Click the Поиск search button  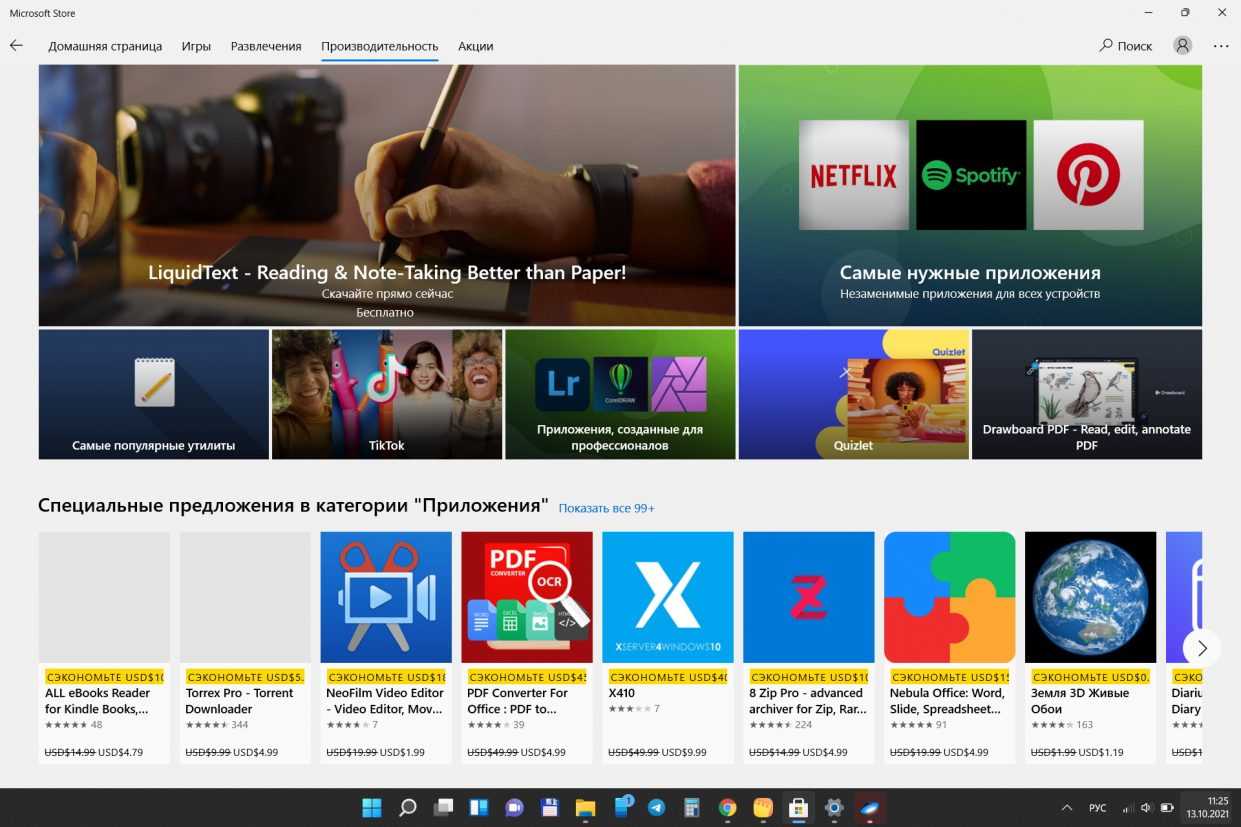(1126, 46)
